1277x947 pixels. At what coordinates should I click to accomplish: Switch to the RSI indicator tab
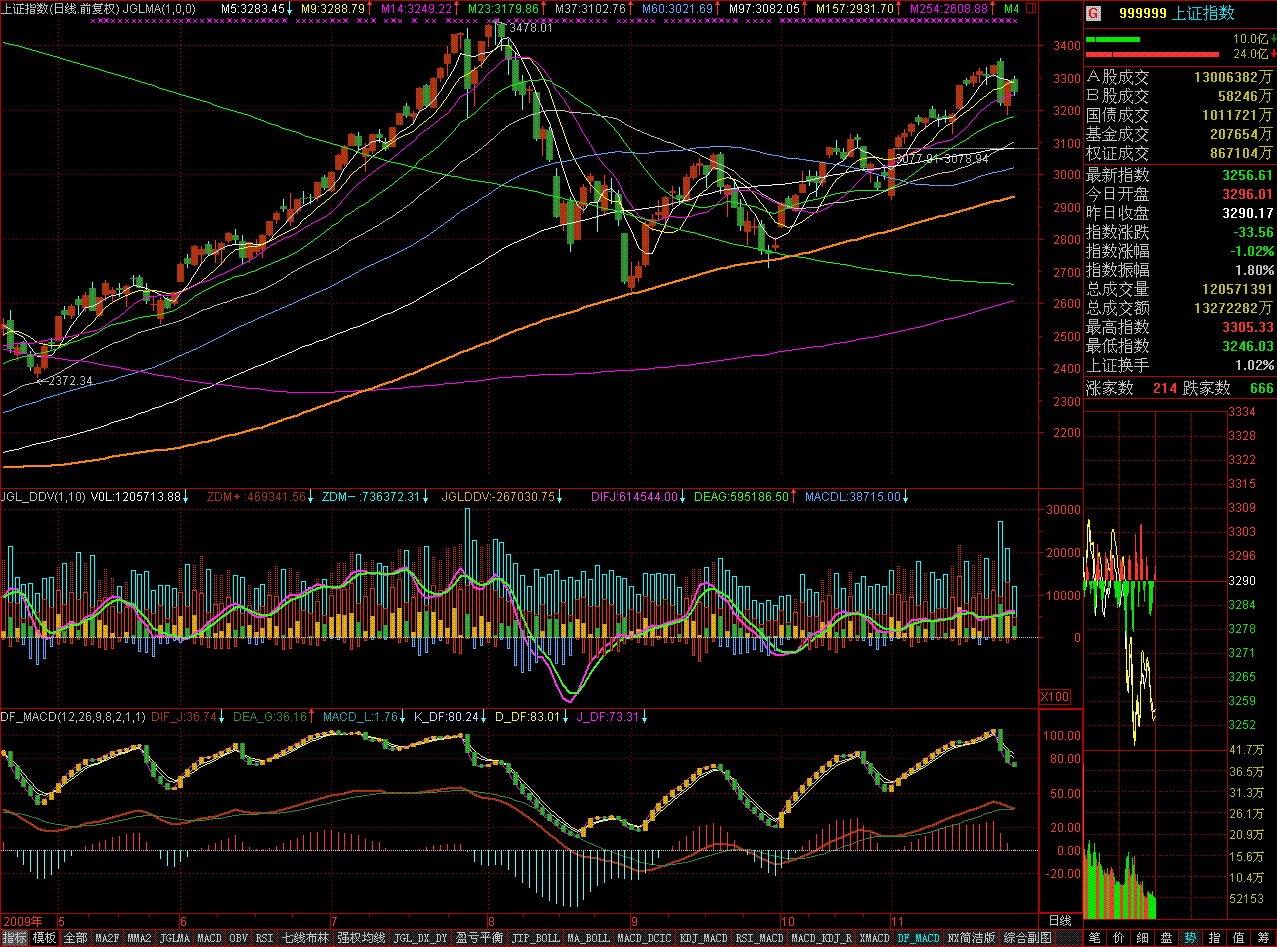point(264,938)
